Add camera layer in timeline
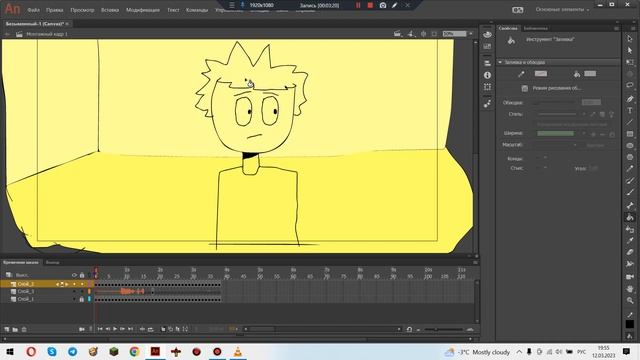Image resolution: width=640 pixels, height=360 pixels. tap(82, 329)
